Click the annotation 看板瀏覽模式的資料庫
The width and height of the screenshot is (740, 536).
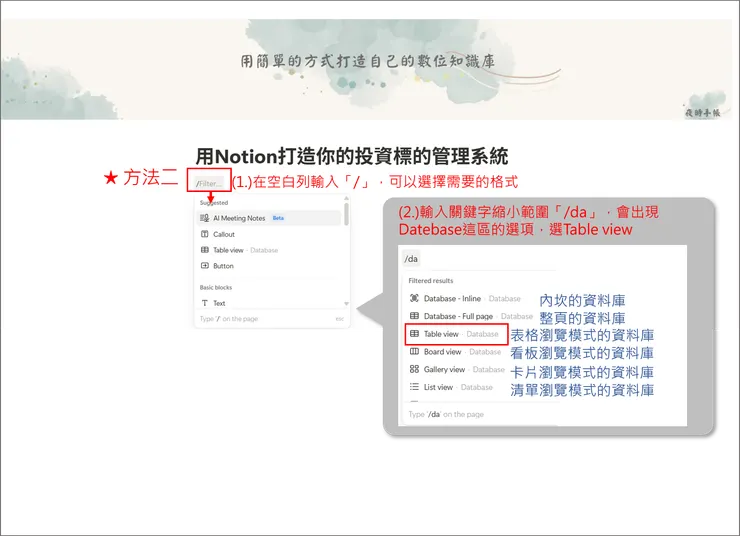point(582,353)
